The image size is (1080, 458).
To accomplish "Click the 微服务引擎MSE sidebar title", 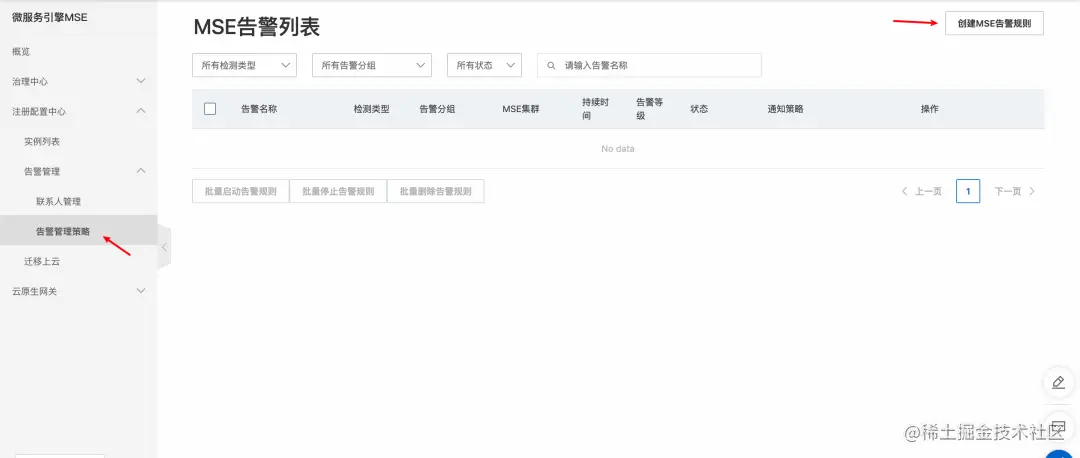I will coord(50,17).
